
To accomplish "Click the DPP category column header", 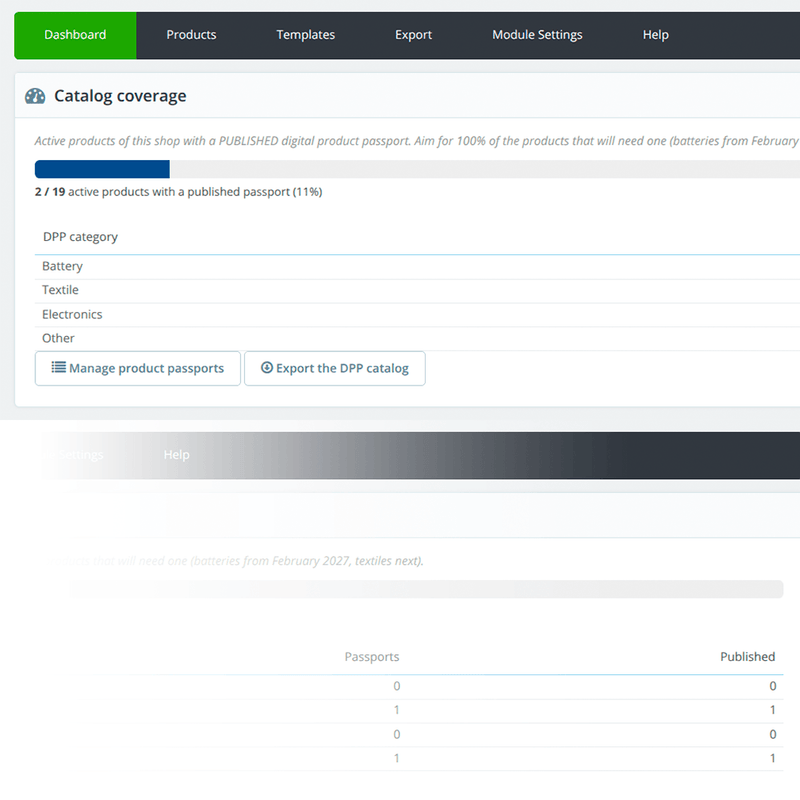I will (x=80, y=237).
